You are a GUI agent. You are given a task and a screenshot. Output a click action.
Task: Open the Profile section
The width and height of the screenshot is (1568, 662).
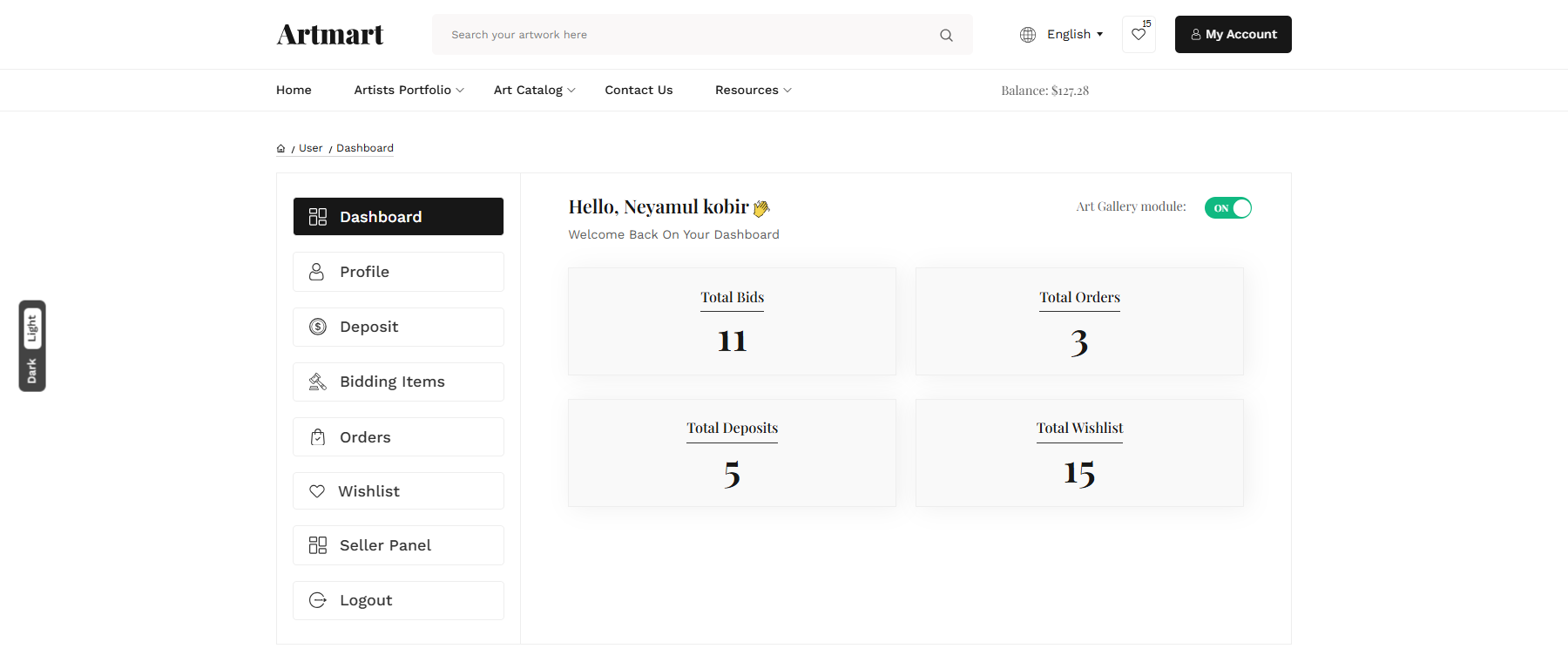coord(398,272)
